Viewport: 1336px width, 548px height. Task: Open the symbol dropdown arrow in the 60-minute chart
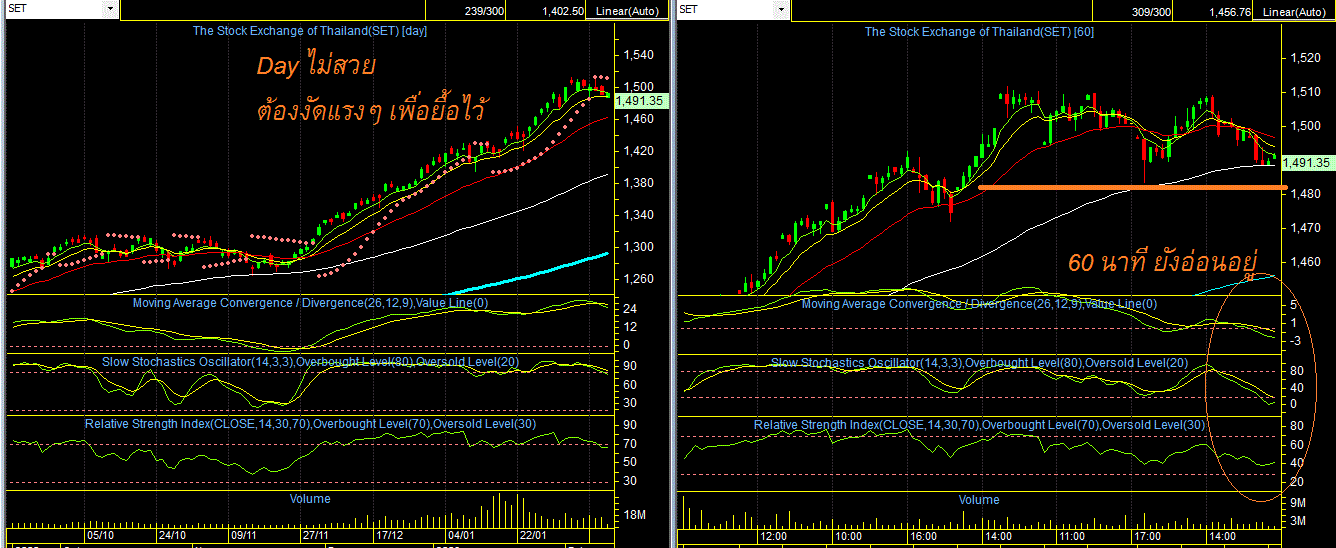pyautogui.click(x=780, y=9)
